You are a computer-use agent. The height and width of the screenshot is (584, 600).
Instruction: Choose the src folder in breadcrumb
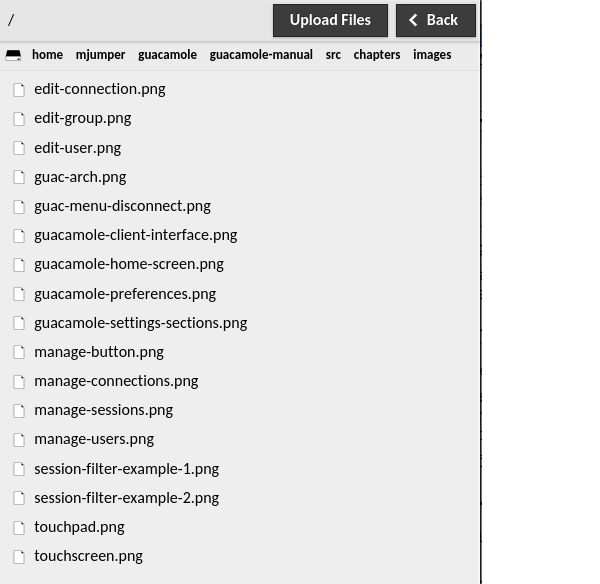click(x=333, y=55)
